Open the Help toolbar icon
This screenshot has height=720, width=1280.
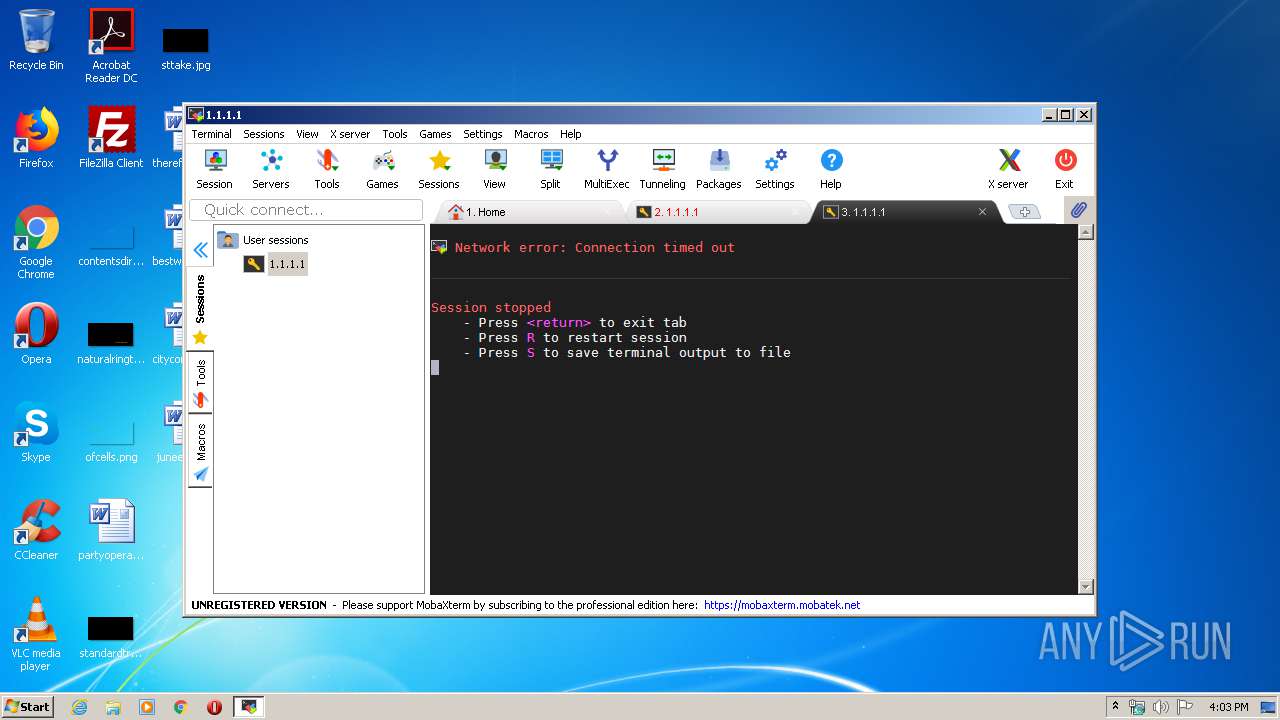pyautogui.click(x=831, y=169)
